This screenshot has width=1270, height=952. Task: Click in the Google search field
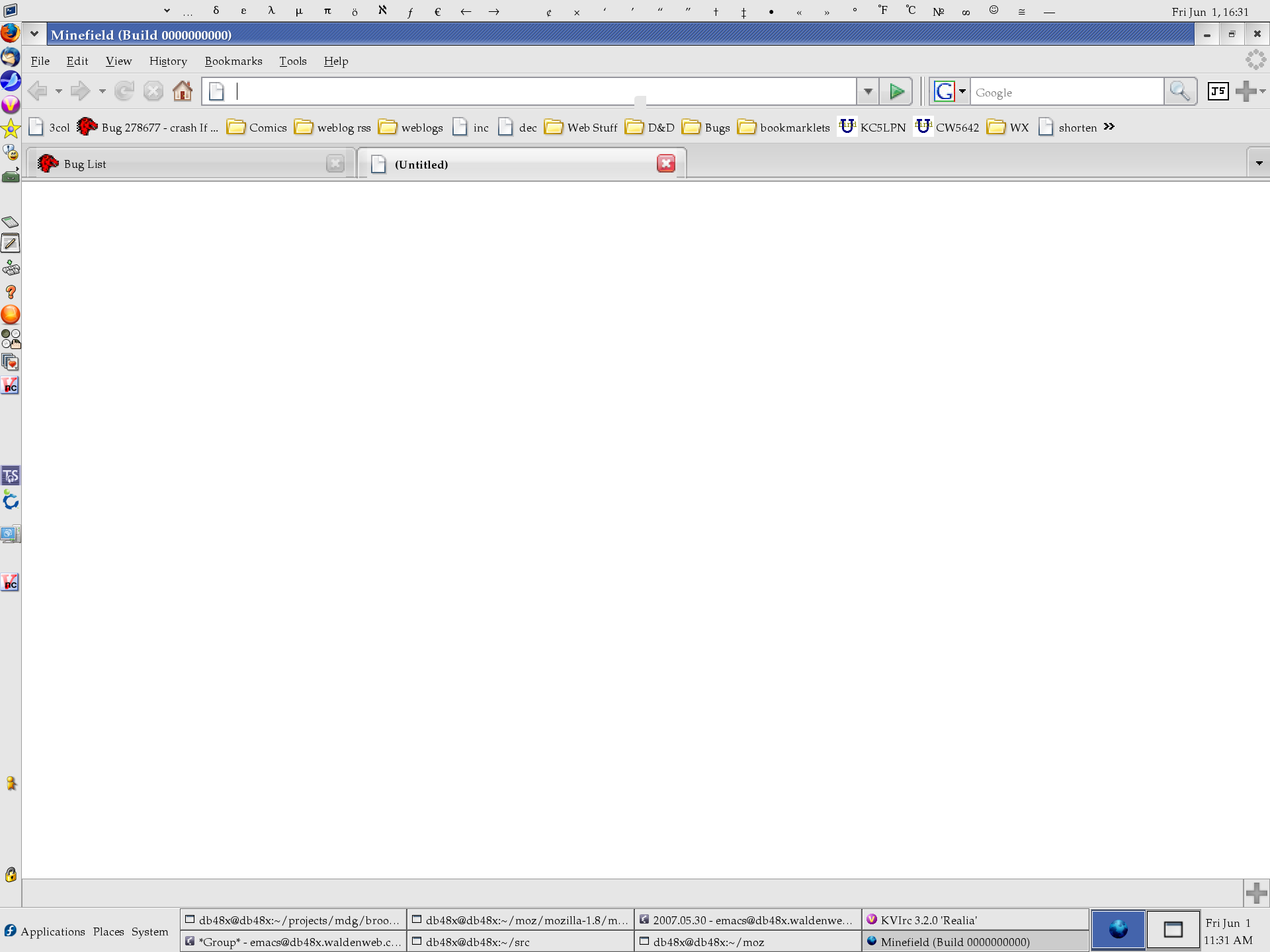pyautogui.click(x=1067, y=92)
